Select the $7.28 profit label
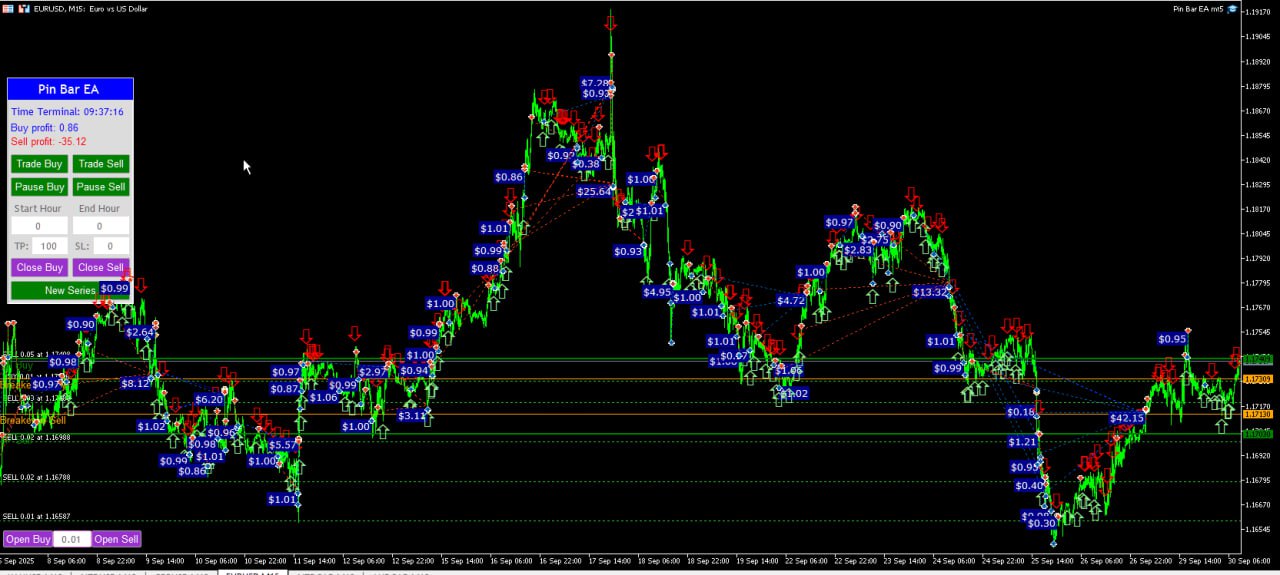The height and width of the screenshot is (575, 1280). 595,82
